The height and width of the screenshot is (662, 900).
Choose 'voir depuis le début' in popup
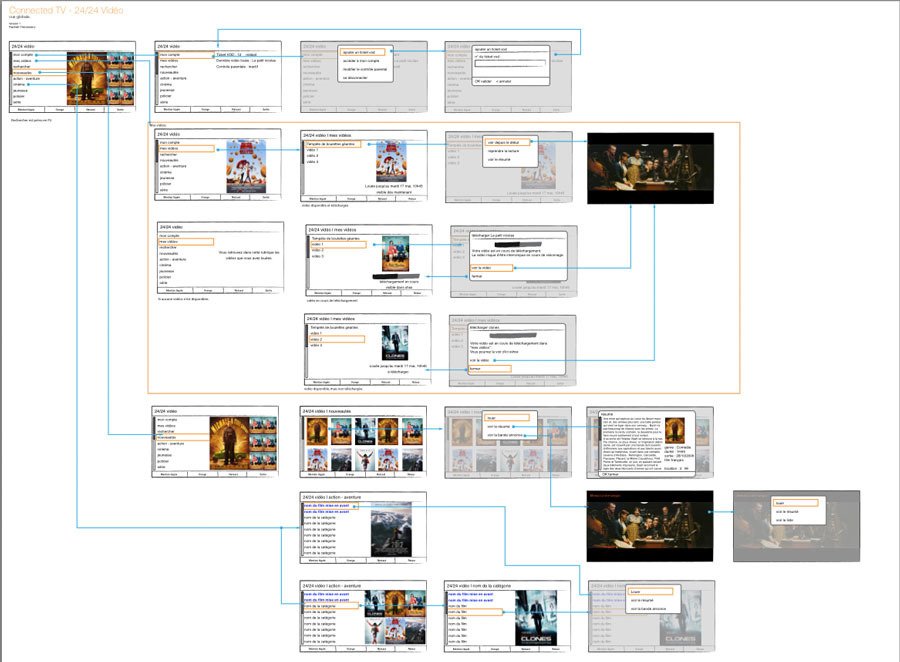click(512, 142)
